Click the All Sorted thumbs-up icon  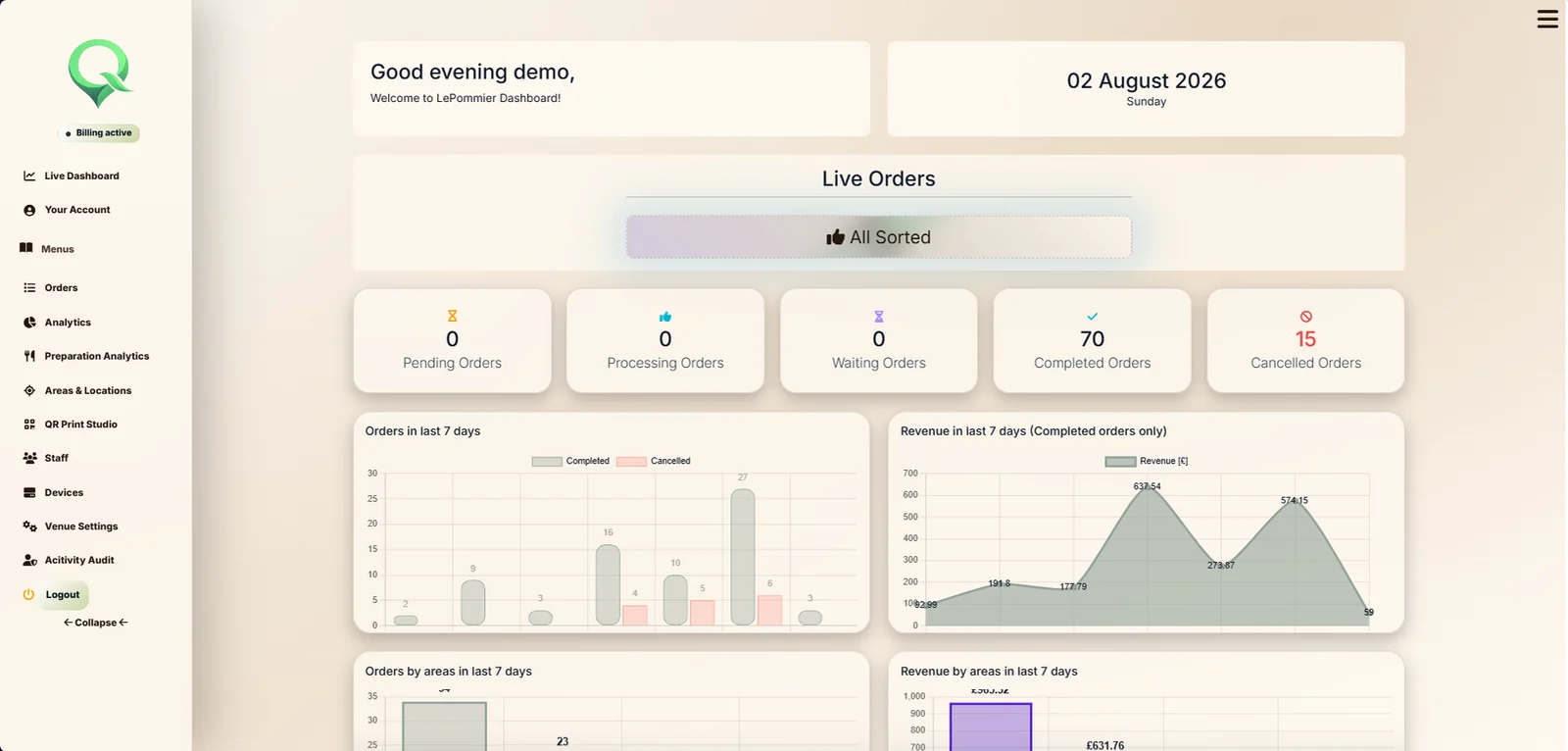[835, 237]
